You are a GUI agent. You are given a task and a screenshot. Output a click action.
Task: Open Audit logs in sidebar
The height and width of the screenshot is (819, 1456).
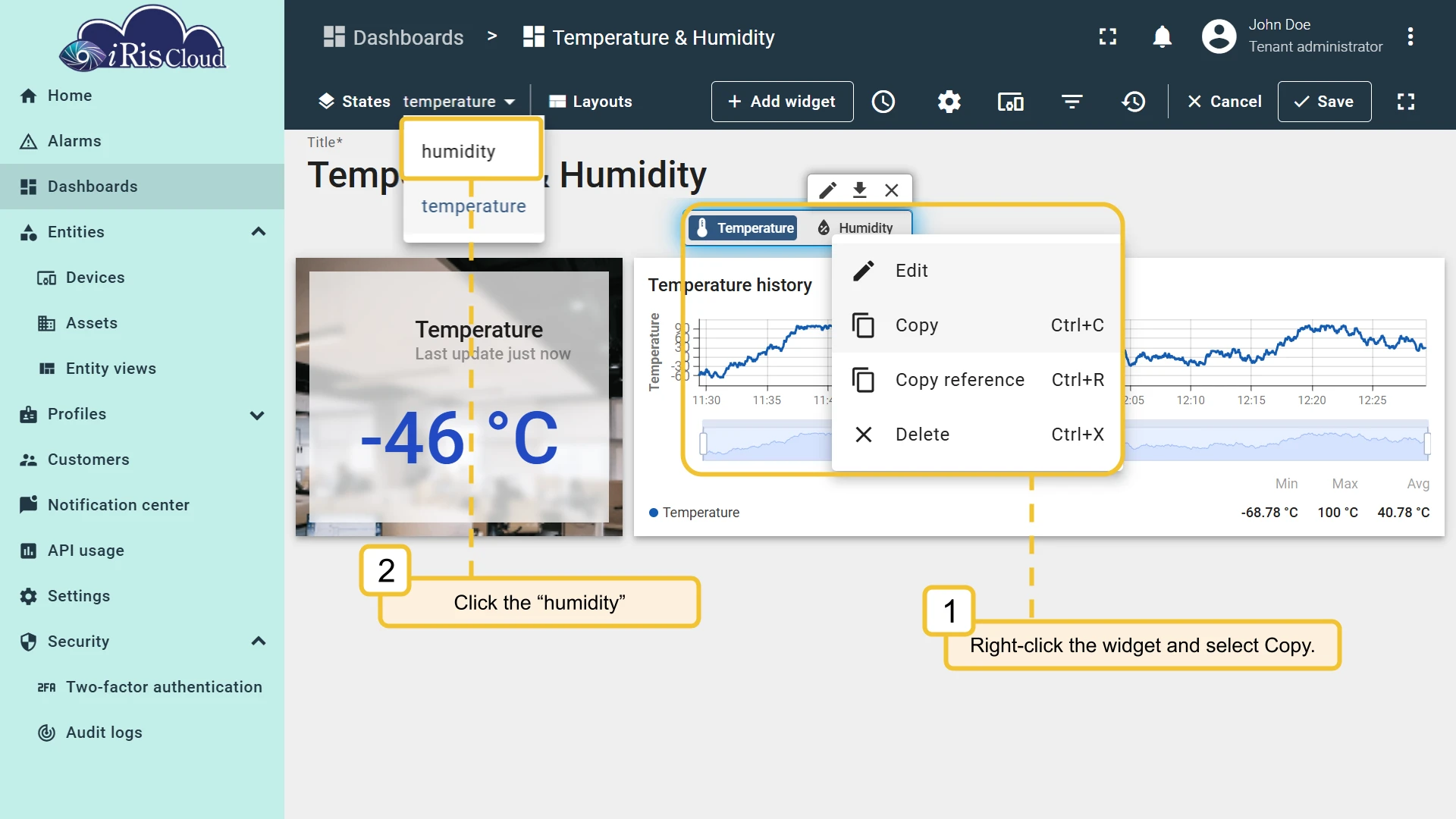coord(142,733)
